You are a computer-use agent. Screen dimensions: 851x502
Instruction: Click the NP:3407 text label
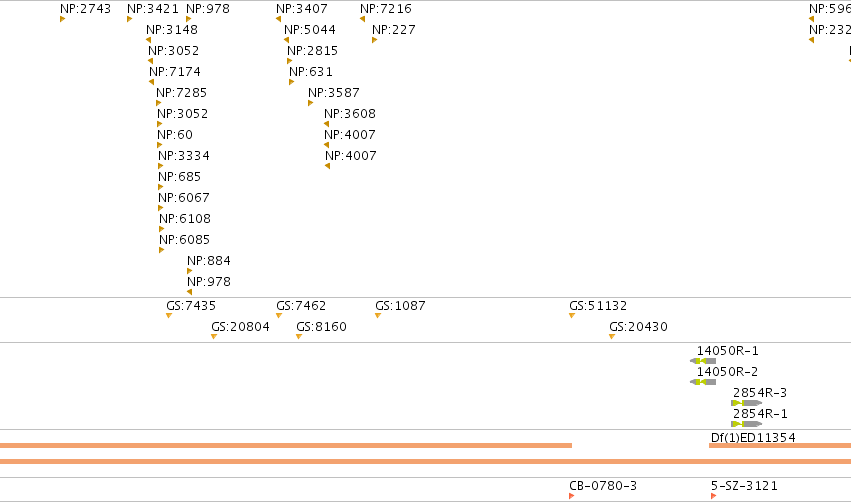302,9
